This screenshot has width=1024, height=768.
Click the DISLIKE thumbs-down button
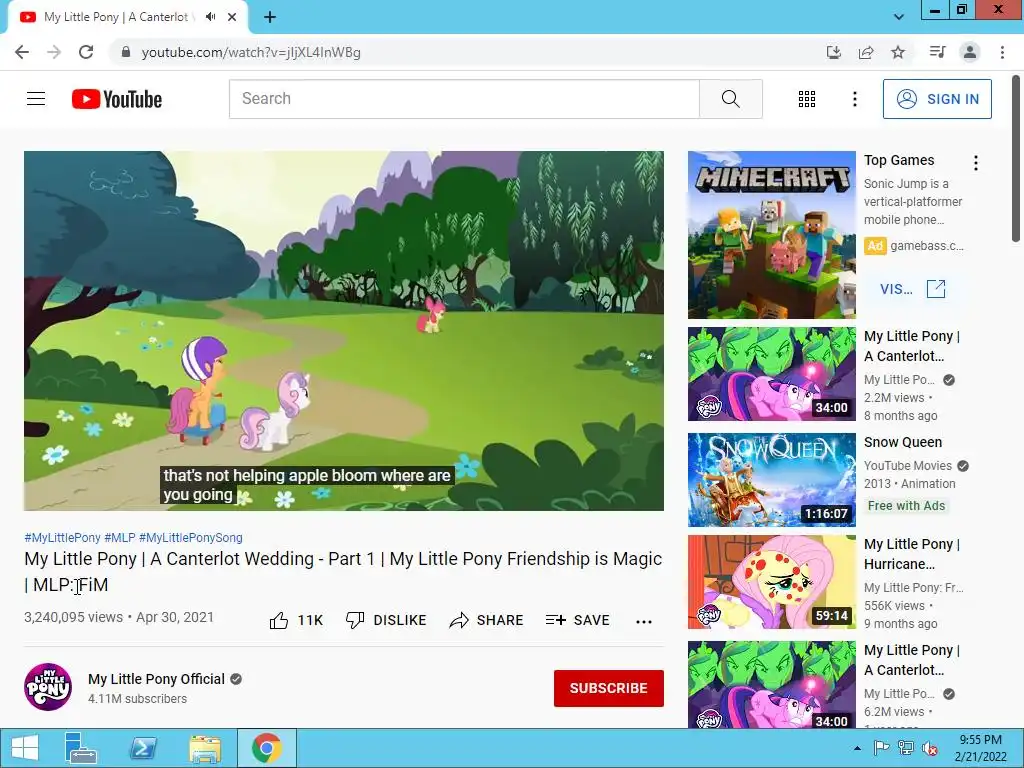(x=386, y=620)
